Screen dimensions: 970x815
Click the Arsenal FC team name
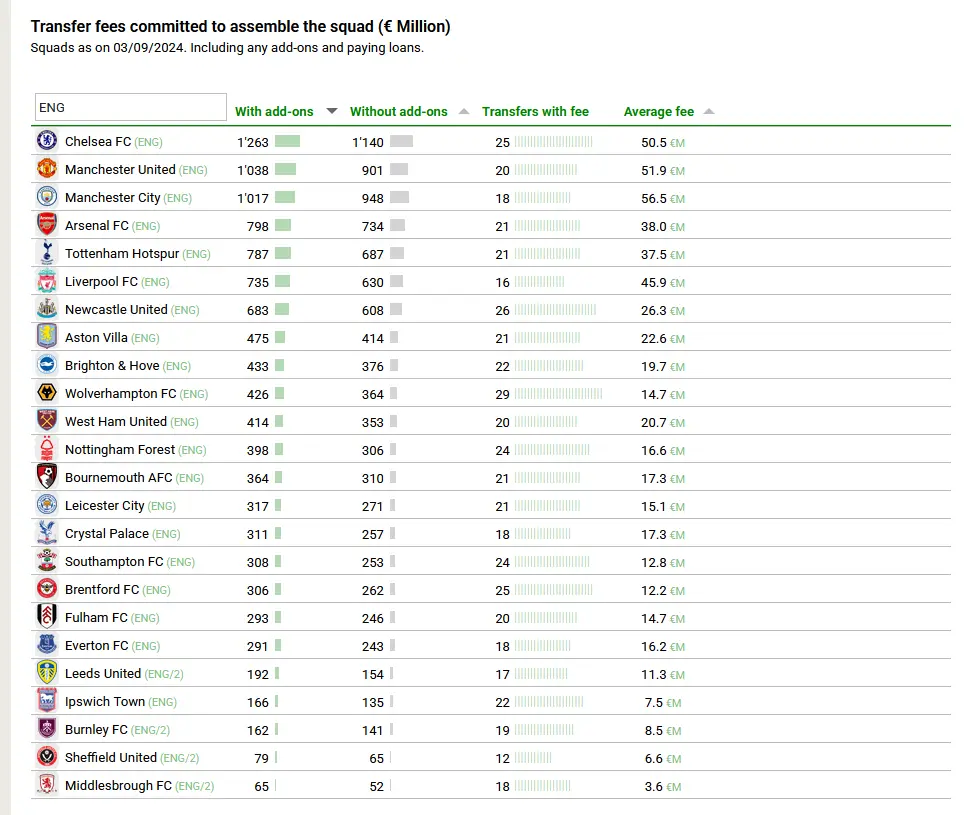click(97, 225)
